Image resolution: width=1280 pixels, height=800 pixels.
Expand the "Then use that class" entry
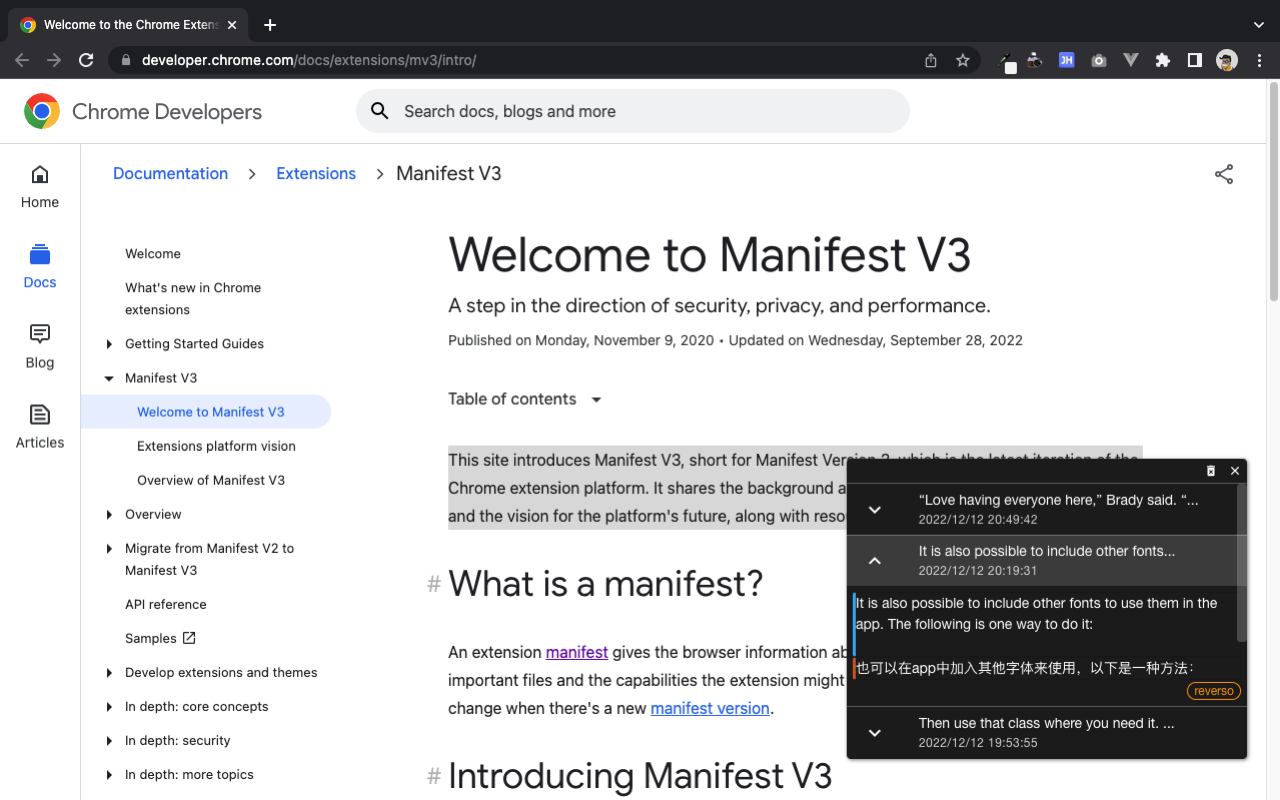(874, 733)
